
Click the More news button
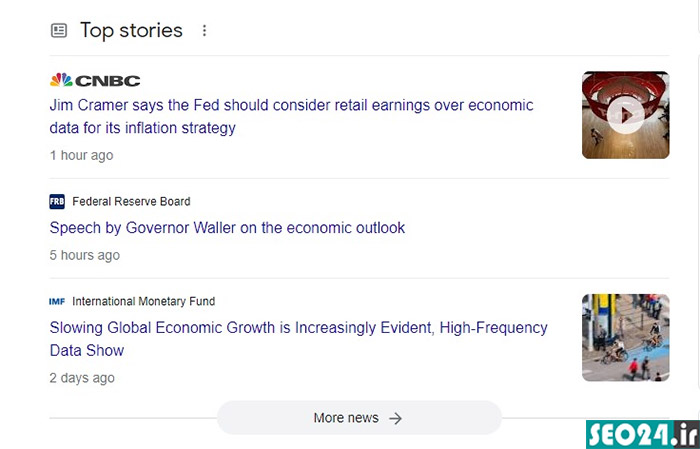coord(359,418)
